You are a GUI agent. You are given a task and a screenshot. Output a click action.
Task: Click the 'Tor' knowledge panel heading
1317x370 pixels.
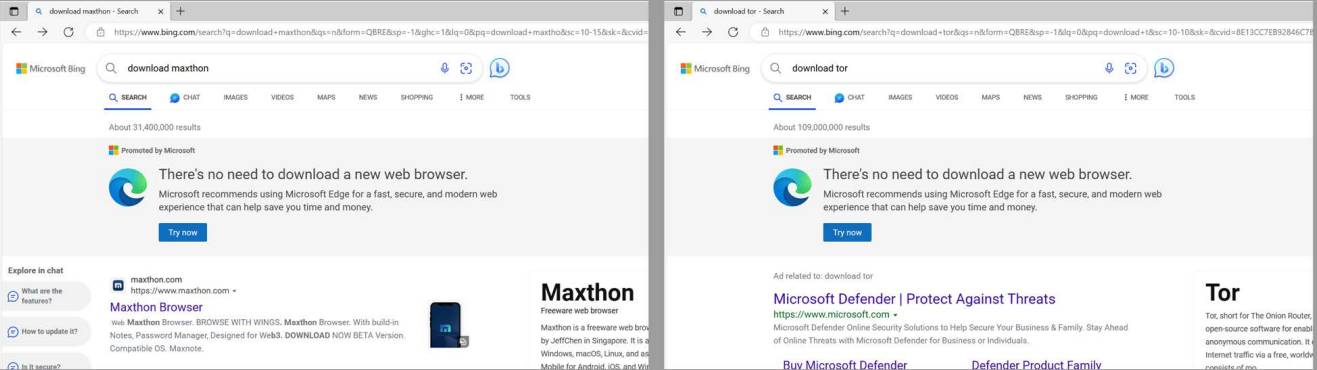click(1223, 292)
